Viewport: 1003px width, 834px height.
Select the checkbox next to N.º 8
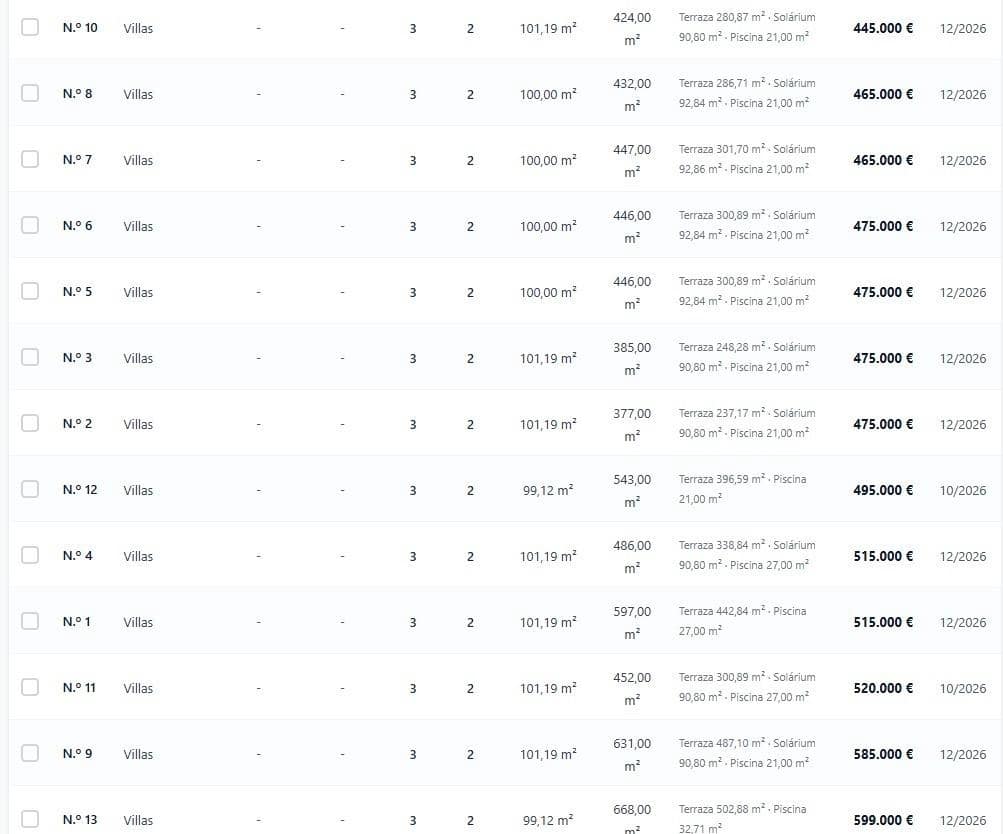[x=30, y=93]
